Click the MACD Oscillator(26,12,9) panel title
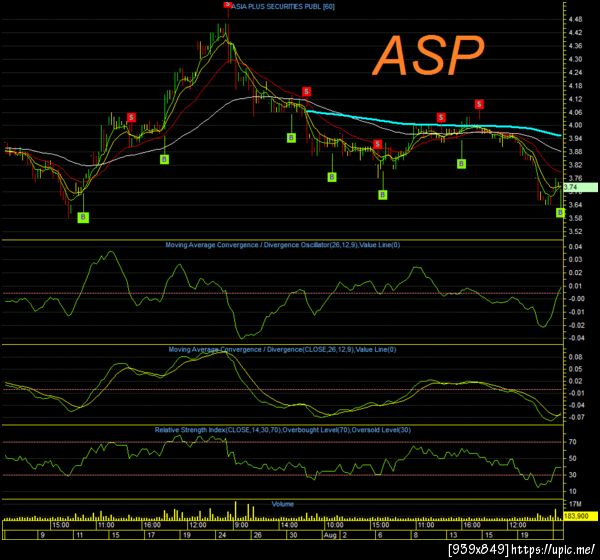This screenshot has width=600, height=560. tap(282, 245)
